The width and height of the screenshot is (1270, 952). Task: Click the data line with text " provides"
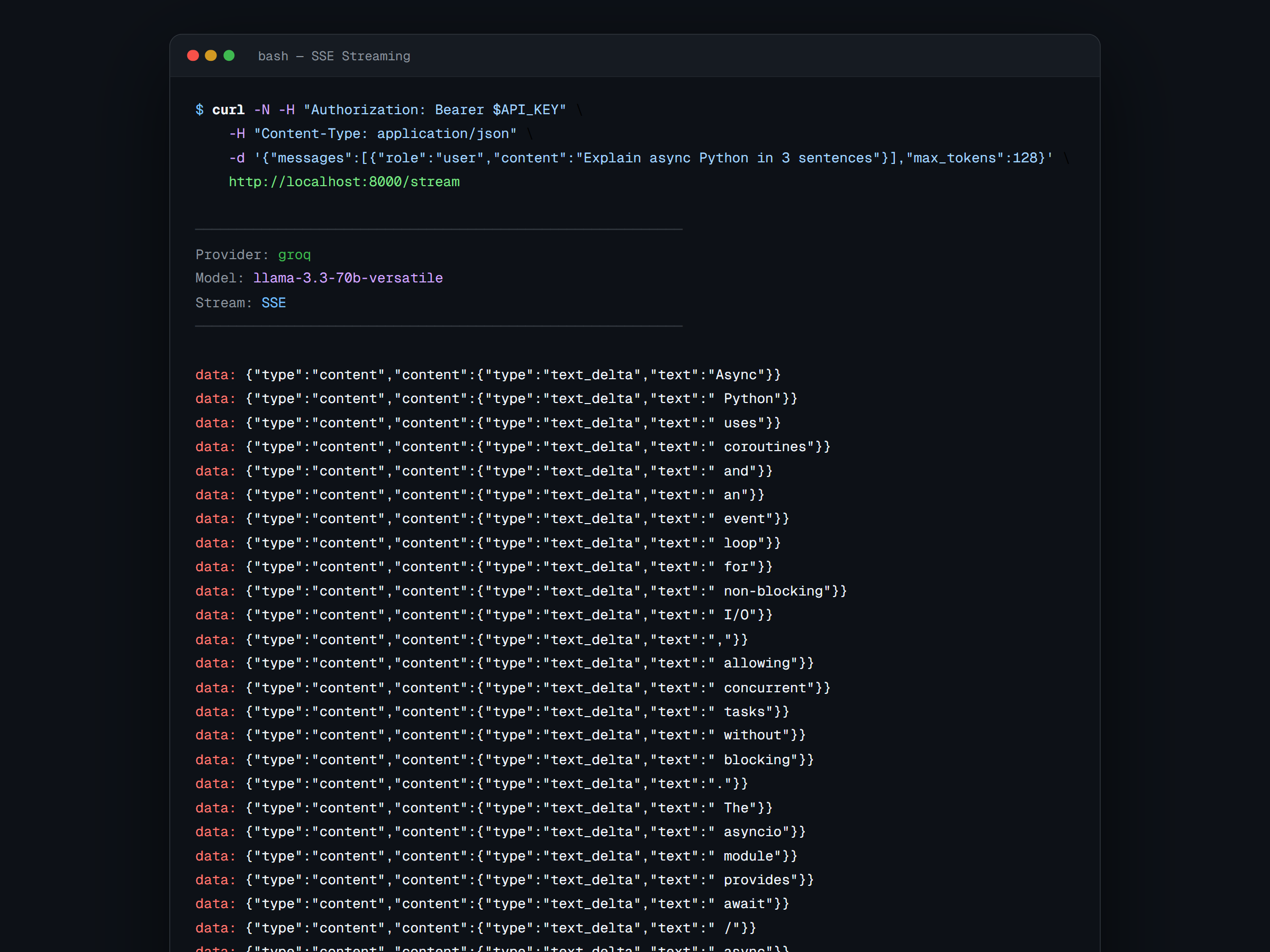coord(505,880)
